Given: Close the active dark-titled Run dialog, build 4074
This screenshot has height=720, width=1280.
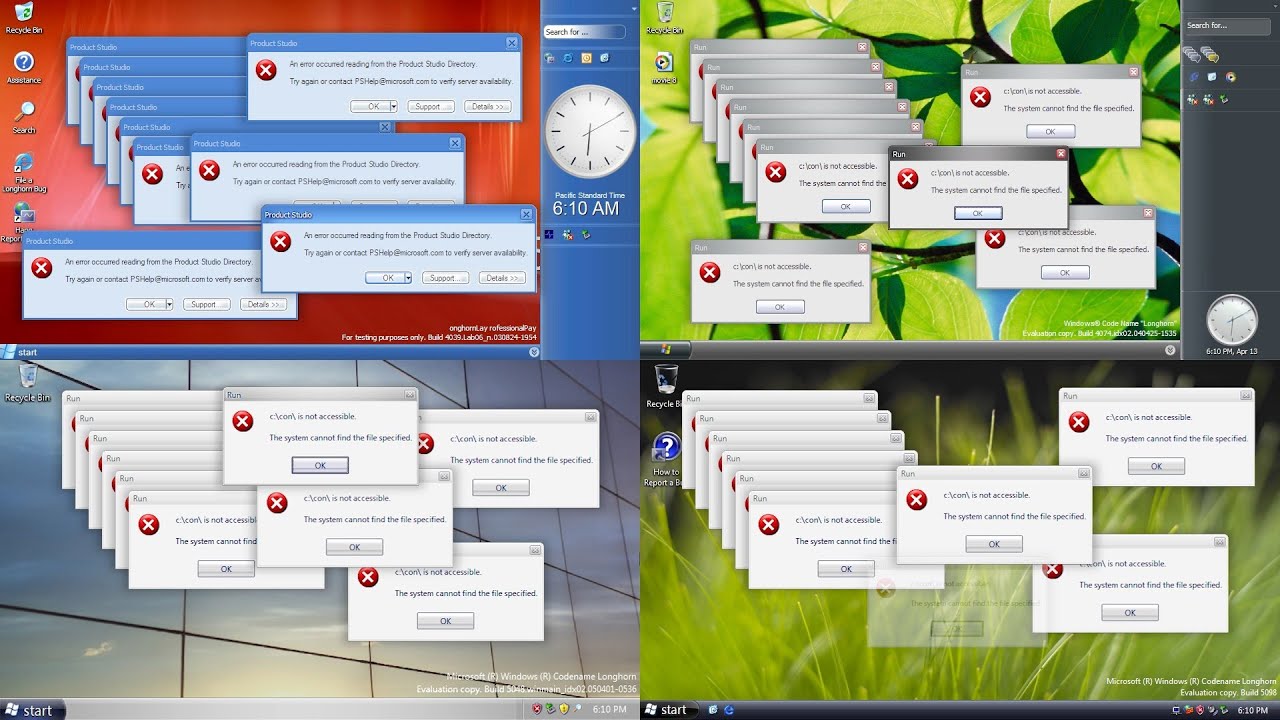Looking at the screenshot, I should pyautogui.click(x=1061, y=154).
